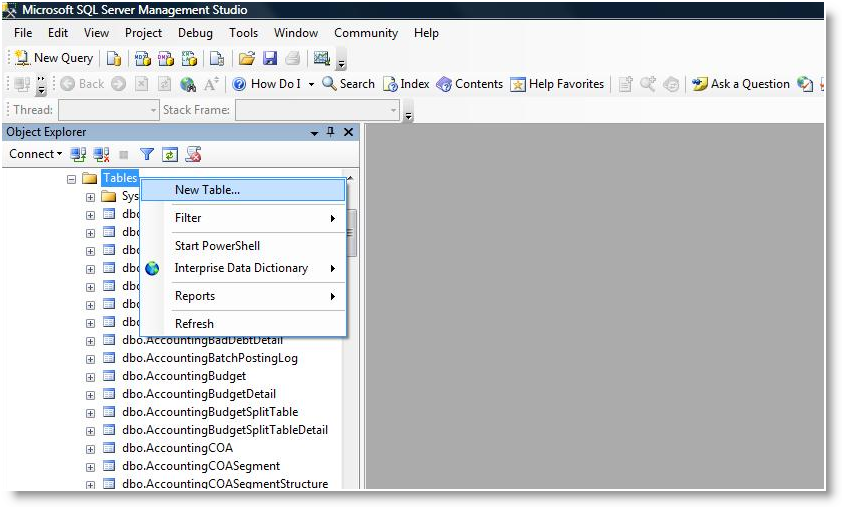Close the Object Explorer panel
Image resolution: width=842 pixels, height=507 pixels.
point(348,132)
